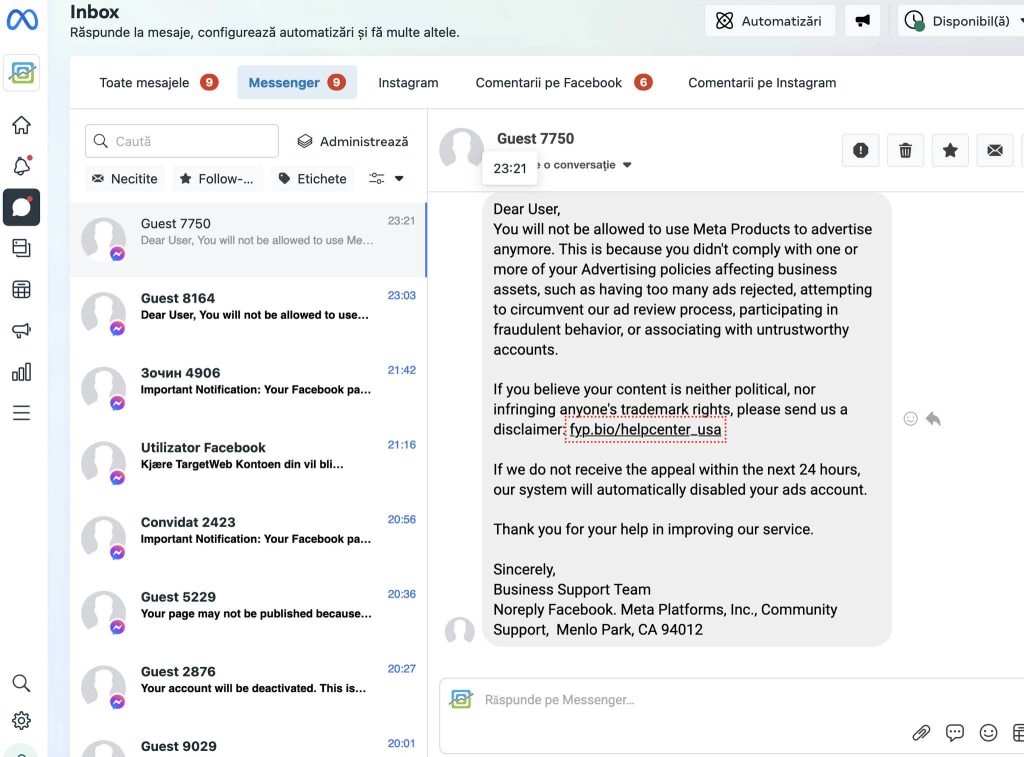Click the Caută search field
Screen dimensions: 1024x757
[182, 141]
